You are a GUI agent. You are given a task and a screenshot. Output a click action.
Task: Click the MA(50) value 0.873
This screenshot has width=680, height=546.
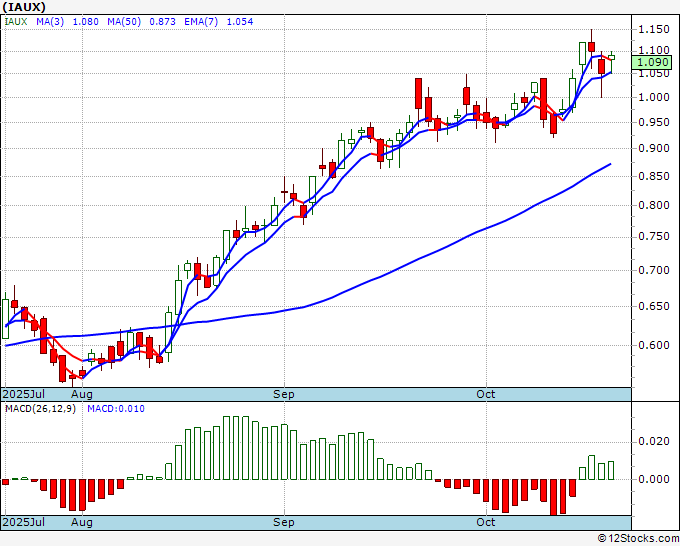point(162,22)
